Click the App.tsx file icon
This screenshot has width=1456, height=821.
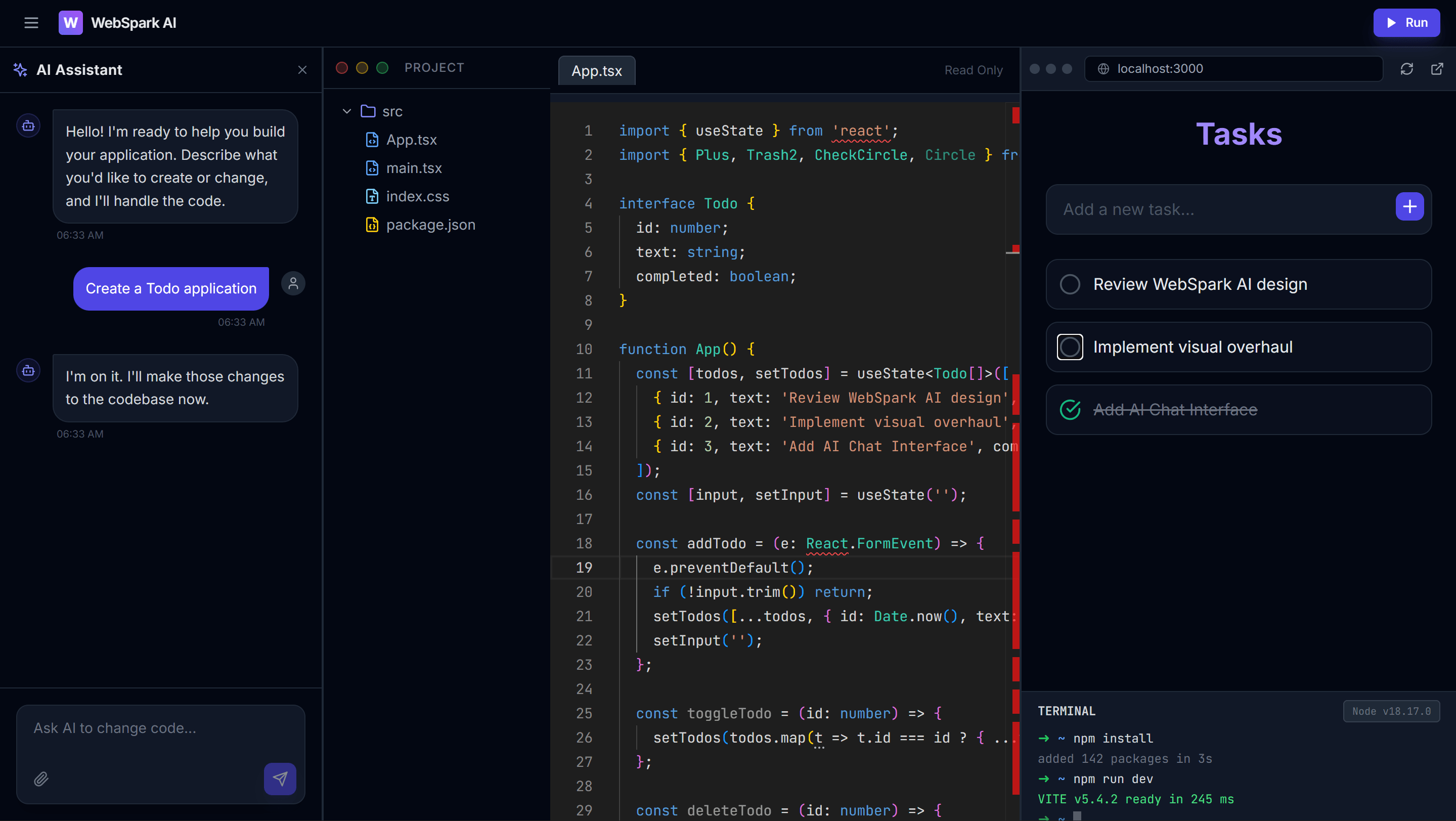point(372,140)
